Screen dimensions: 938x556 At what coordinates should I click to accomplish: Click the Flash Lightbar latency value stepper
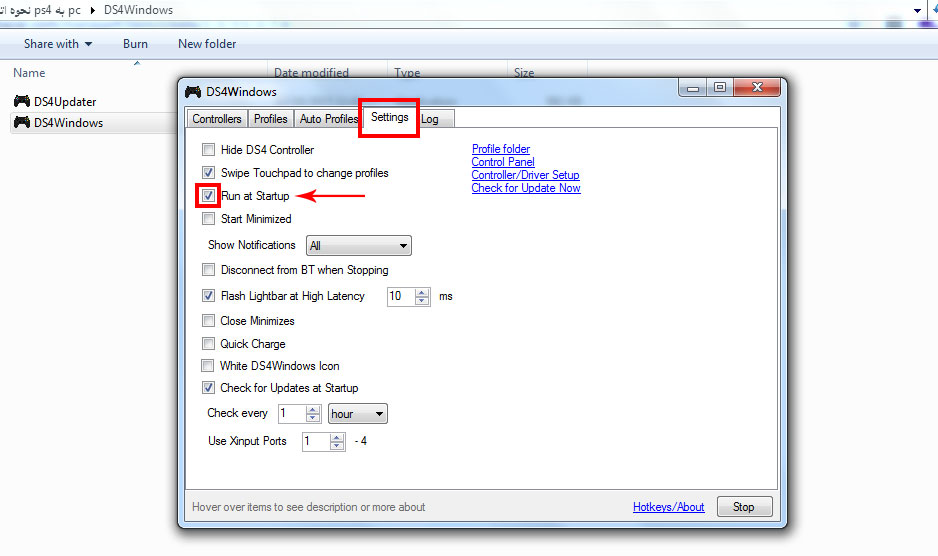point(422,297)
